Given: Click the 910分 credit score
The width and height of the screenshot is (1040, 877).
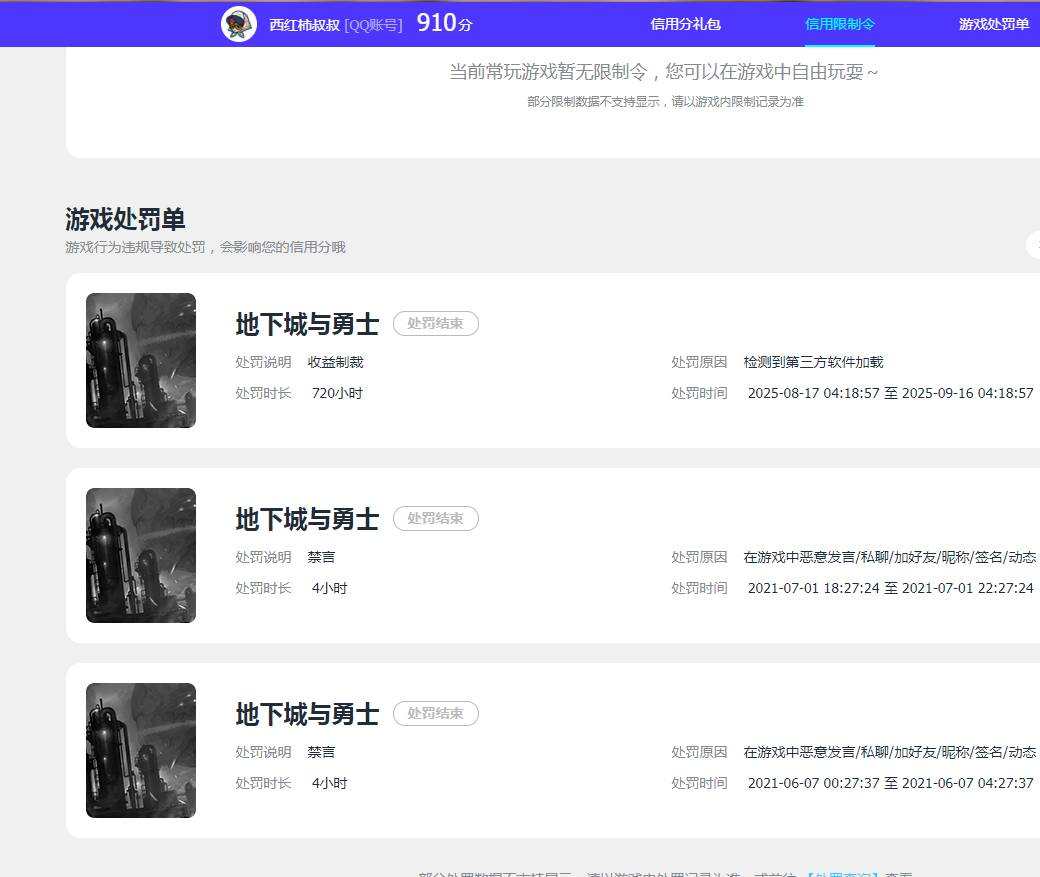Looking at the screenshot, I should 444,23.
